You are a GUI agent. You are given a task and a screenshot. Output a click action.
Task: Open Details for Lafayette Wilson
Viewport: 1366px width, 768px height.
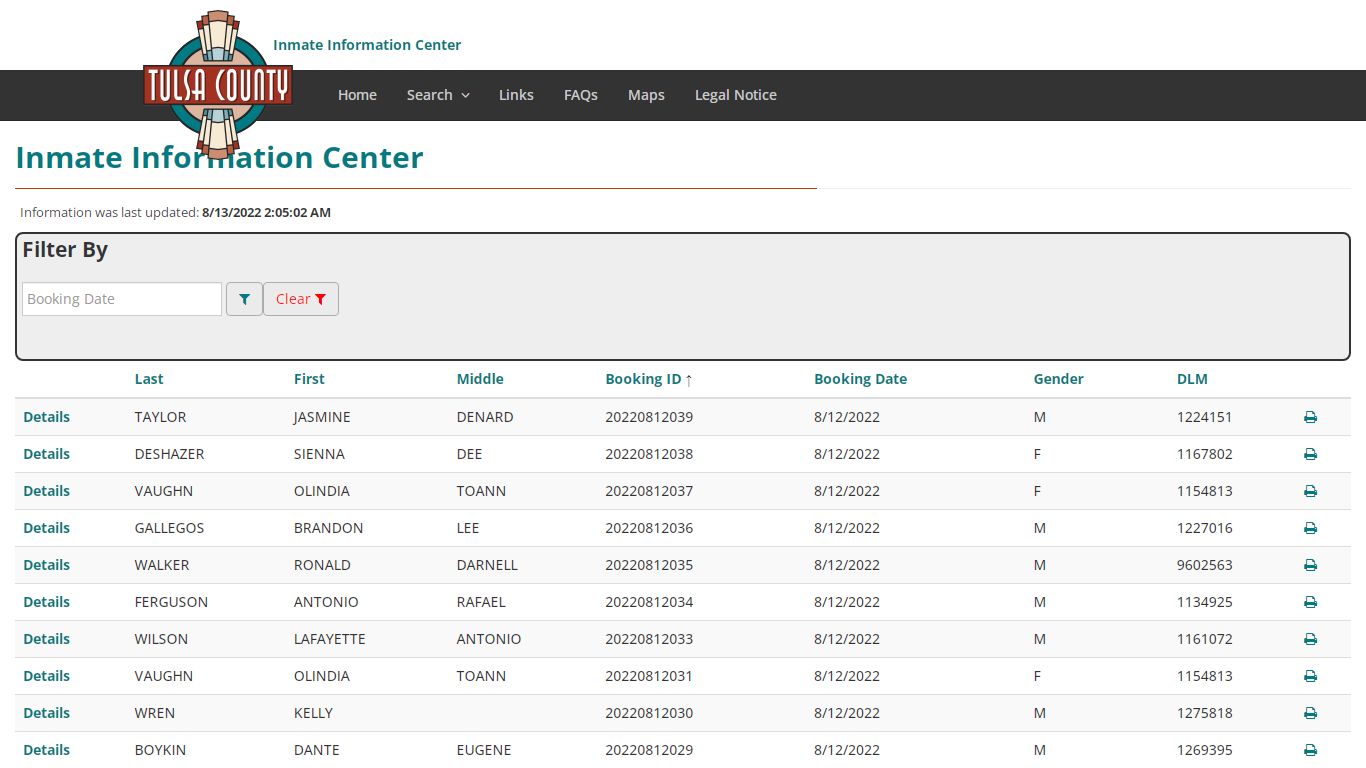[x=47, y=639]
